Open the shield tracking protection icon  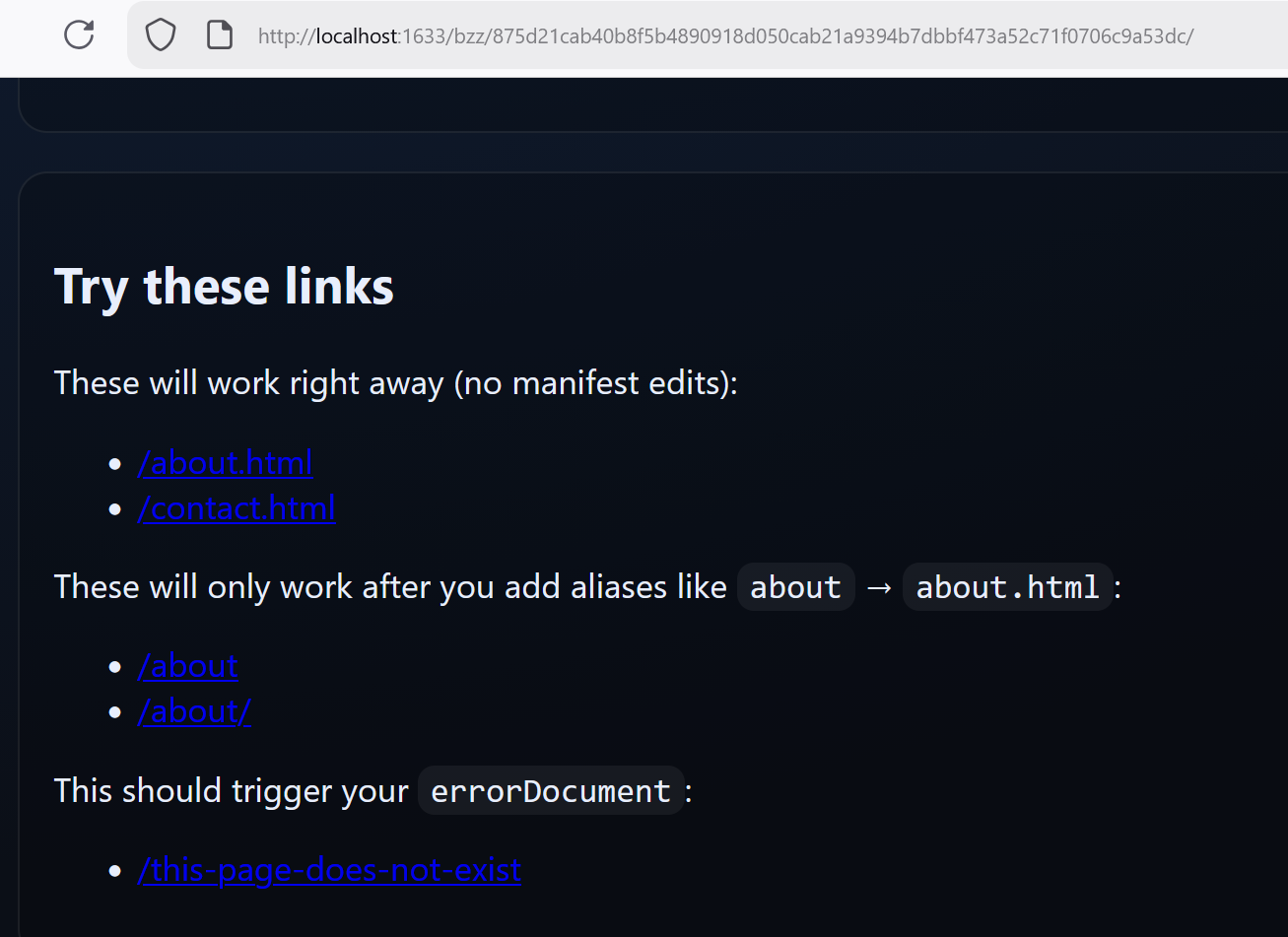pyautogui.click(x=160, y=35)
